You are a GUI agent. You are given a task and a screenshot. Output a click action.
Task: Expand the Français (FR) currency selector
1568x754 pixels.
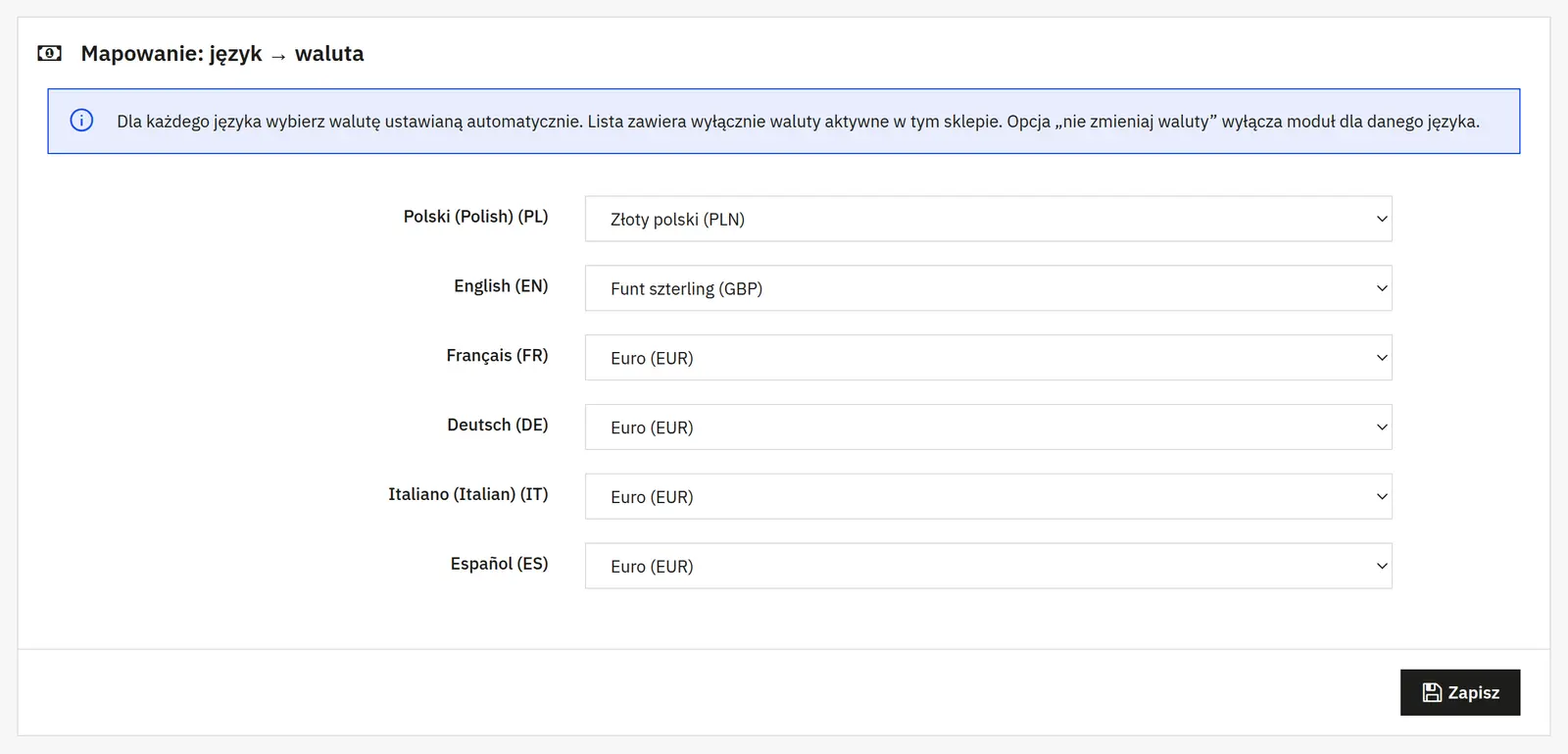click(x=988, y=358)
